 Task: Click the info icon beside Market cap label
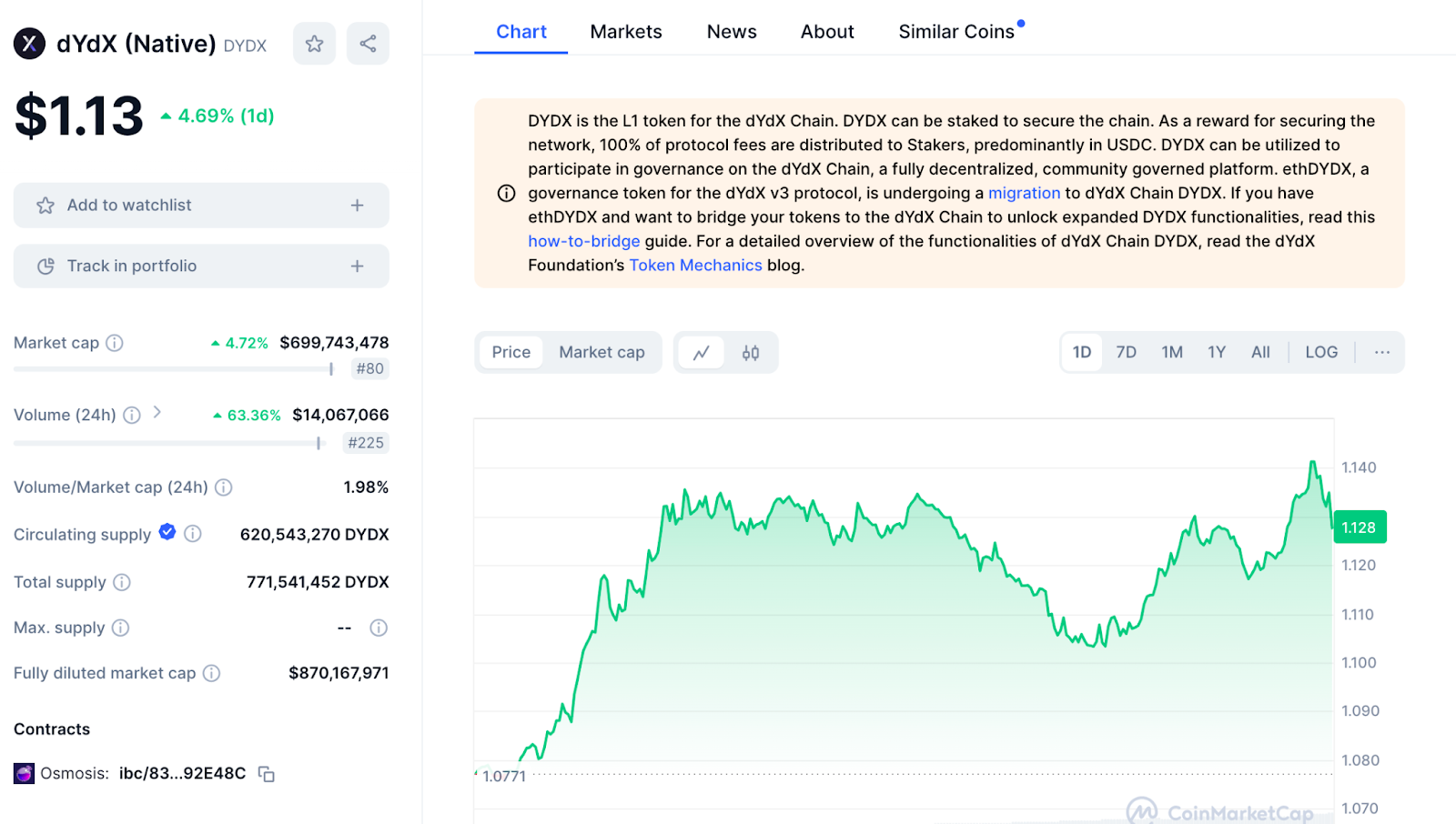click(x=115, y=343)
